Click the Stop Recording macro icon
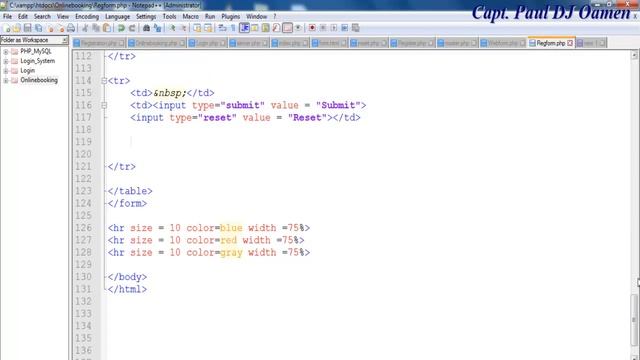Viewport: 640px width, 360px height. [x=323, y=28]
